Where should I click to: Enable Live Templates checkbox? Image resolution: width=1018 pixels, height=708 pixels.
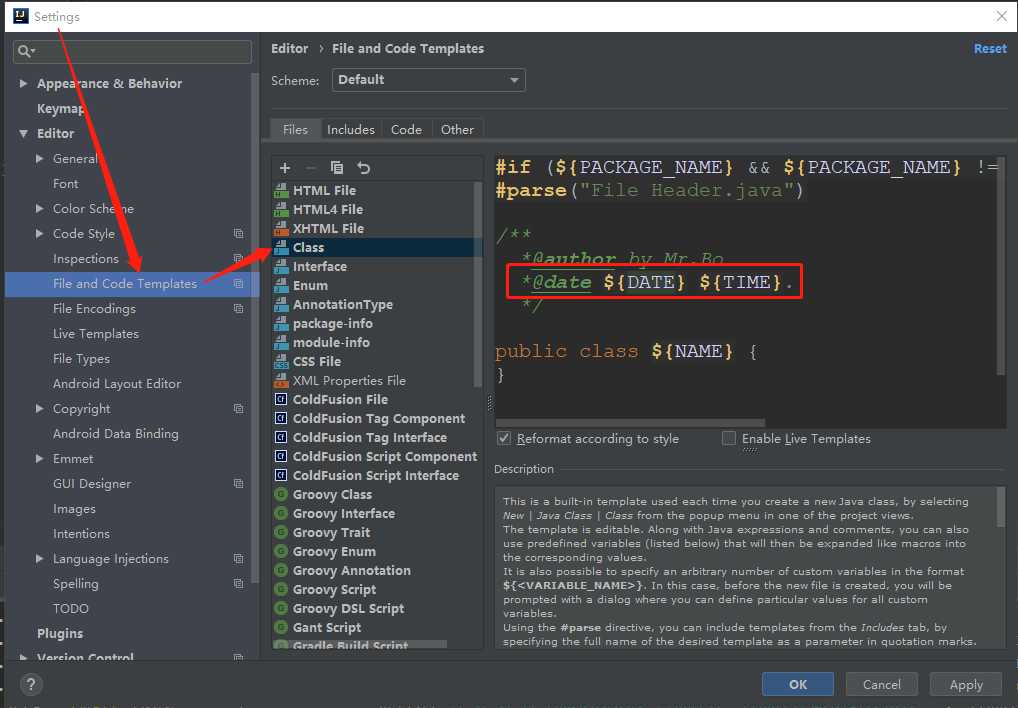pyautogui.click(x=729, y=439)
